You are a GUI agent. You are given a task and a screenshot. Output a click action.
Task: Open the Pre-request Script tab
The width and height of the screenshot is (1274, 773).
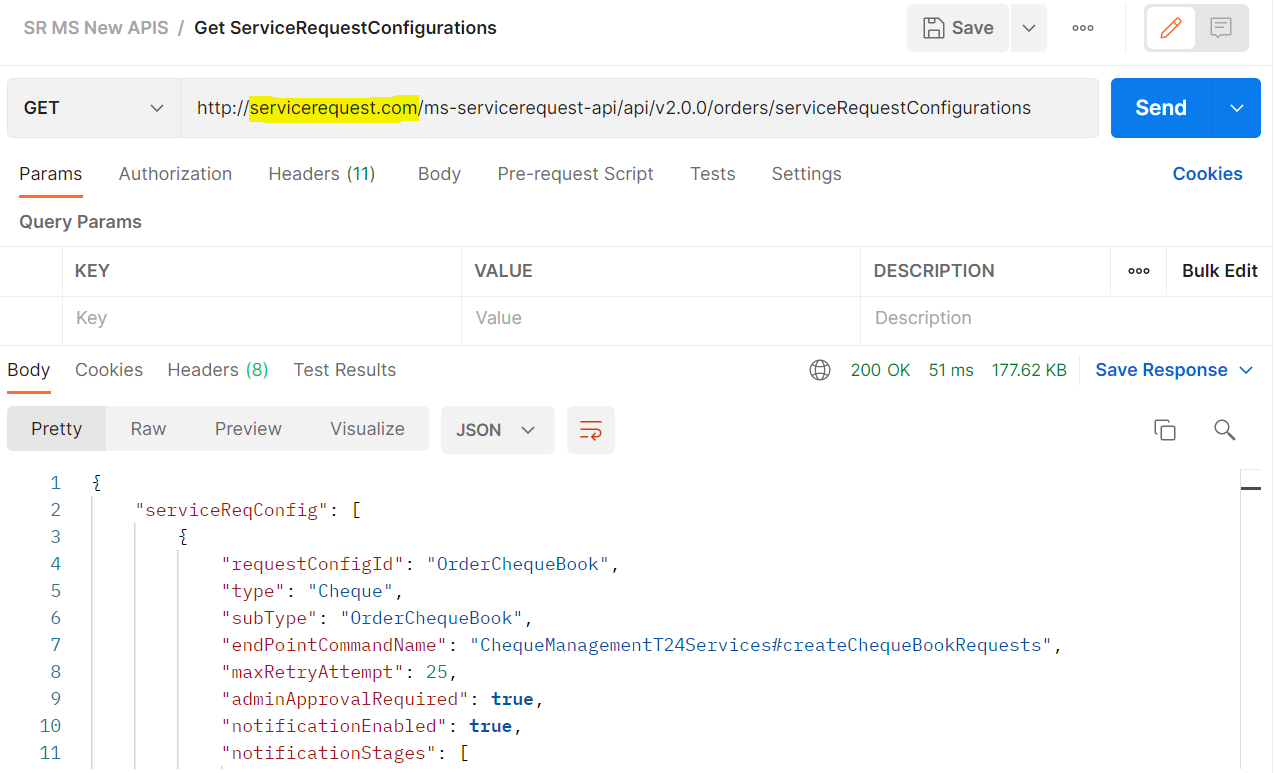(x=575, y=174)
